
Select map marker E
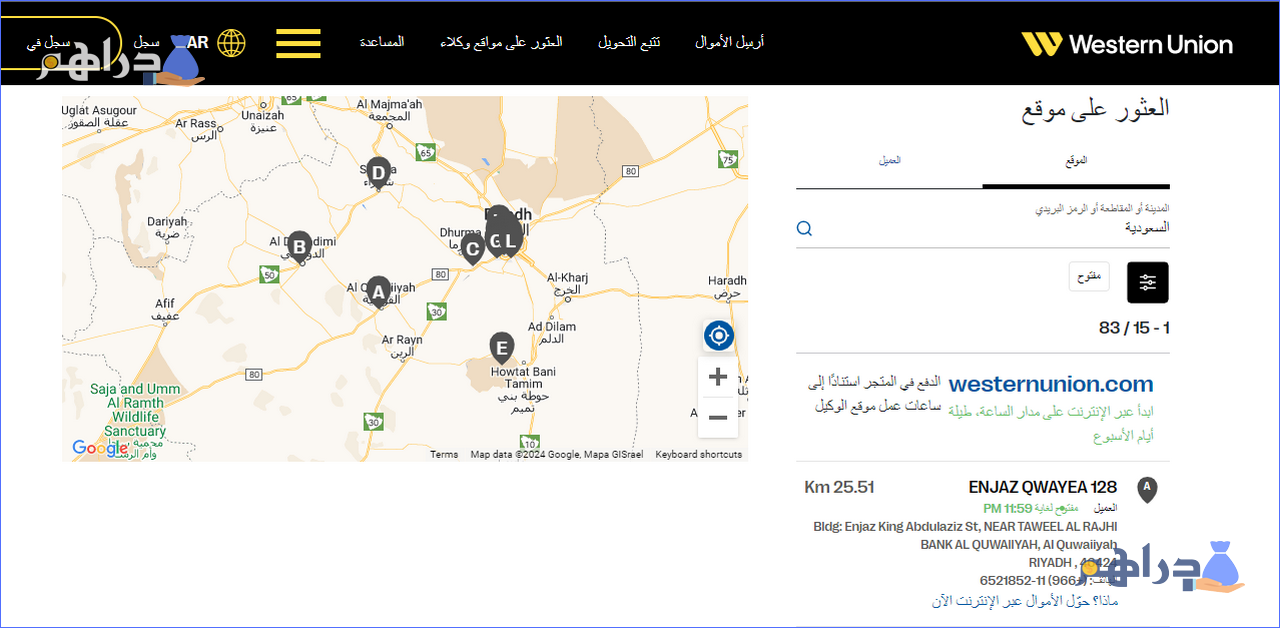(x=502, y=348)
